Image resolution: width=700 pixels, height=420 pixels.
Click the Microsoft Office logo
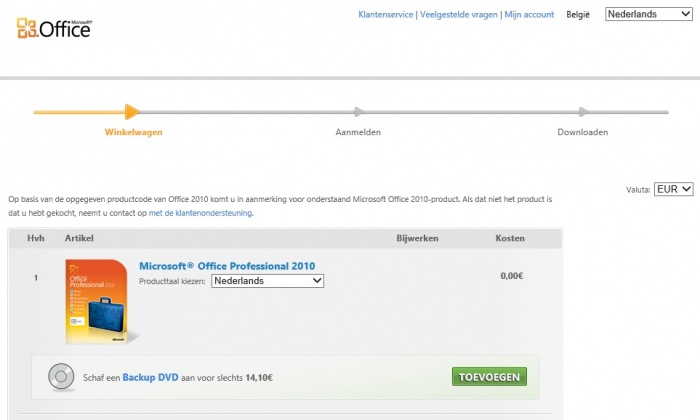pyautogui.click(x=54, y=27)
